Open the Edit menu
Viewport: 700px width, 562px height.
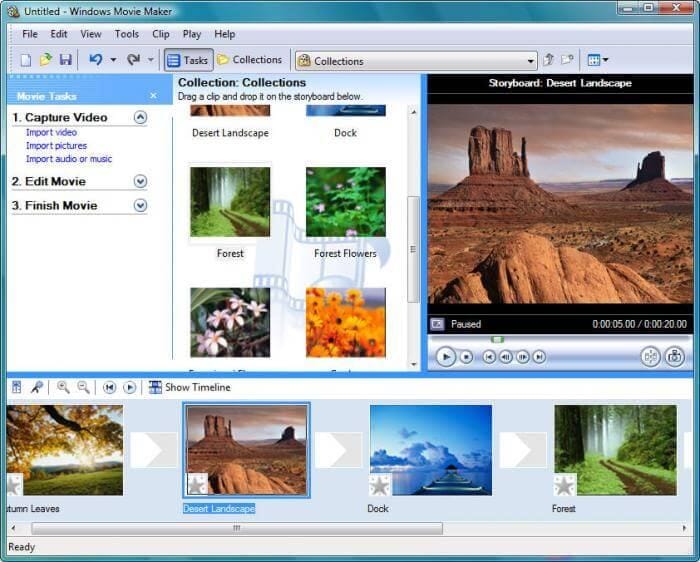click(x=58, y=34)
